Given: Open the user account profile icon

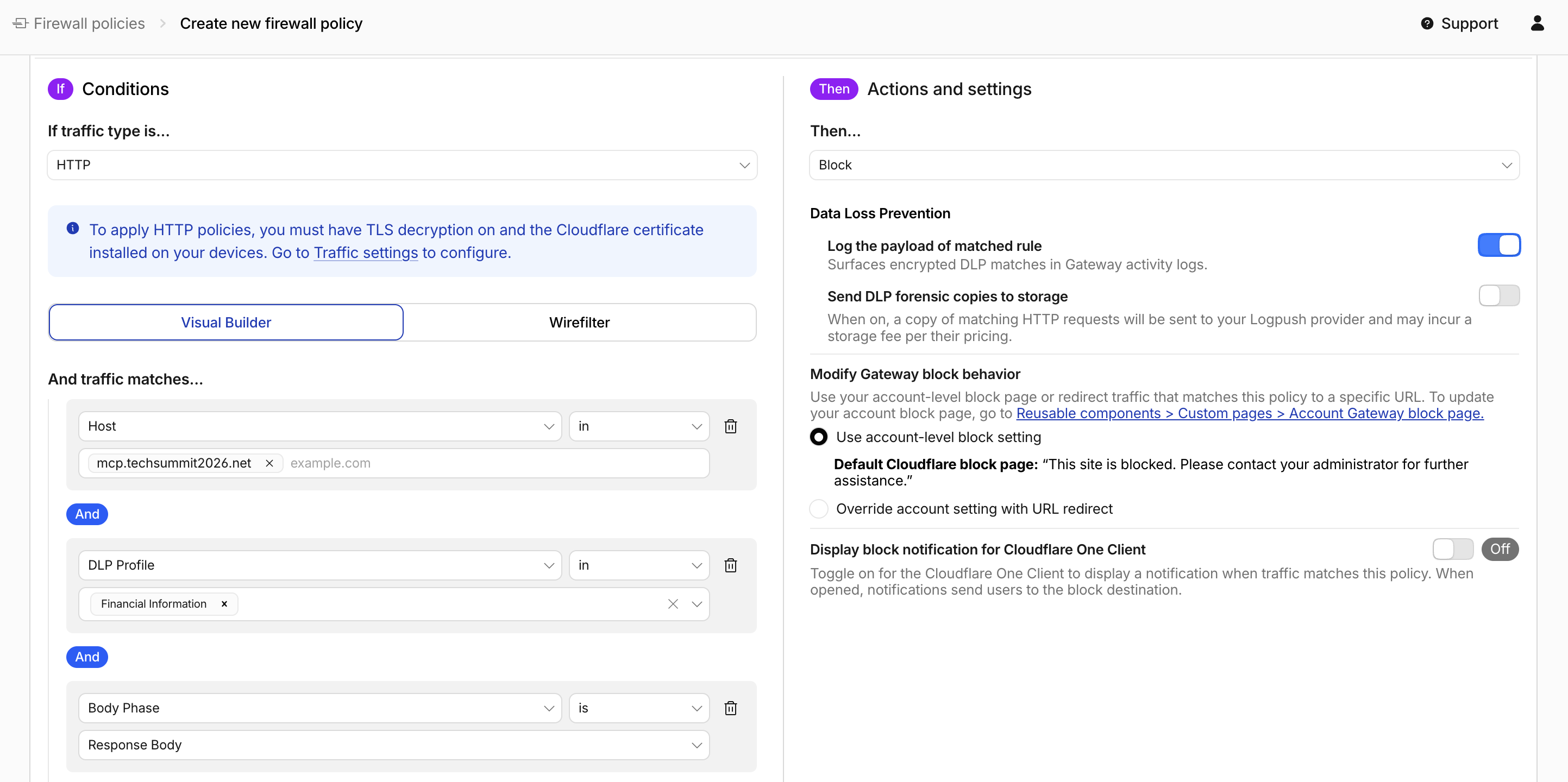Looking at the screenshot, I should (x=1537, y=23).
